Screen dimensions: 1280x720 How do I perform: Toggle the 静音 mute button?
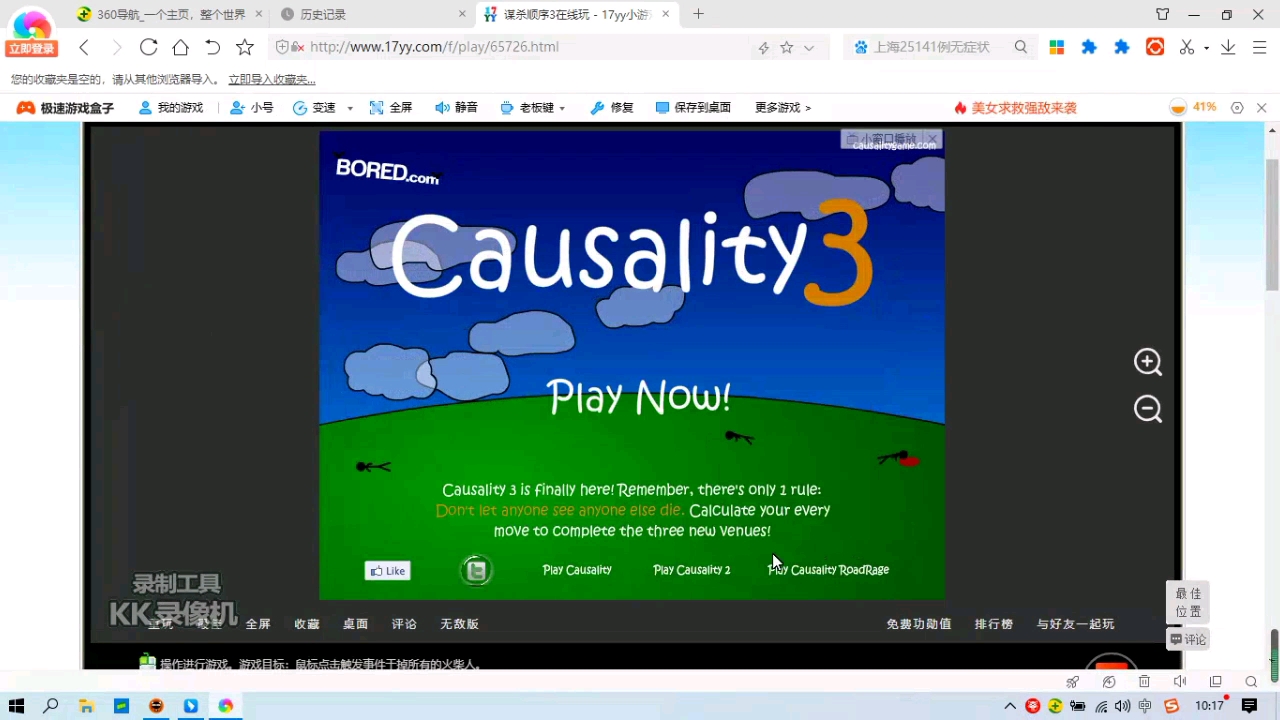(456, 108)
